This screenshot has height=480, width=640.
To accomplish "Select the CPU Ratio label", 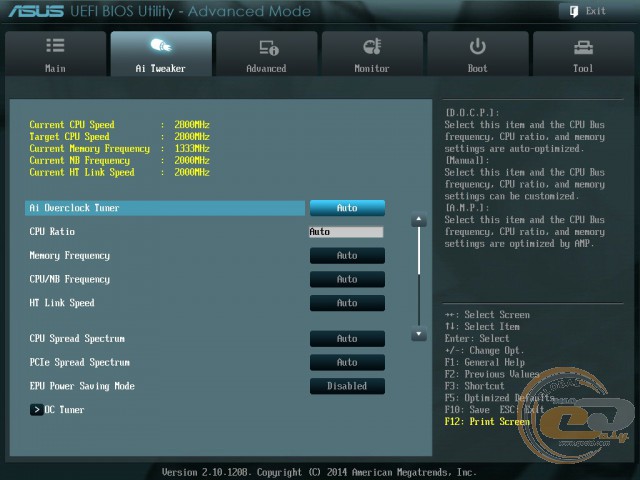I will point(52,231).
